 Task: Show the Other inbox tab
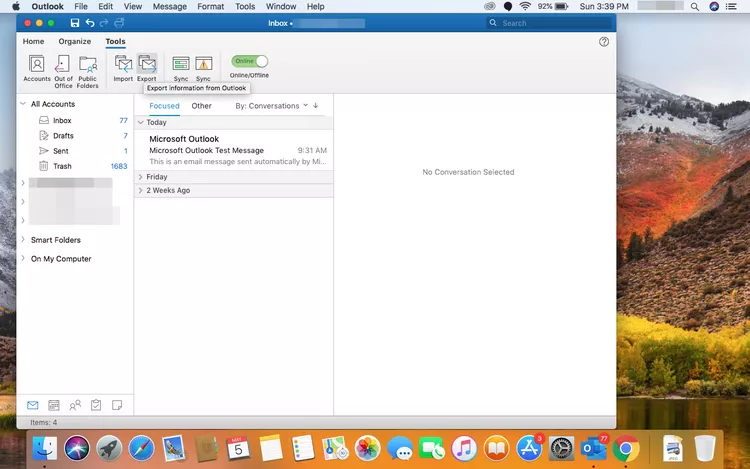click(x=201, y=106)
